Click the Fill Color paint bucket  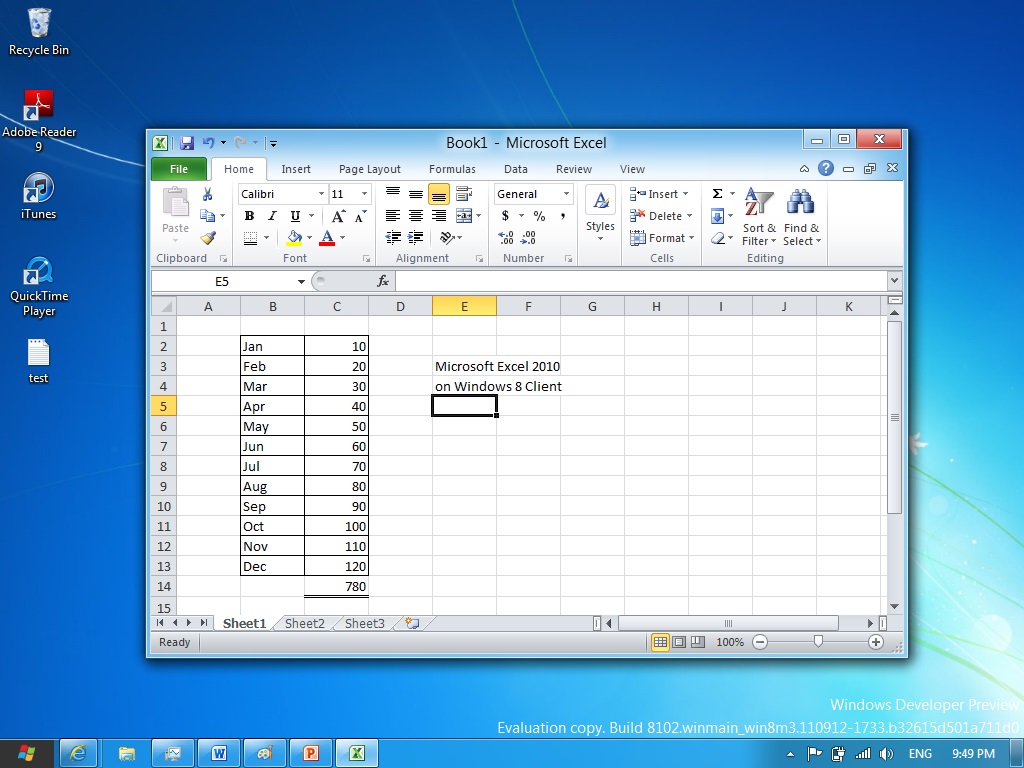[x=295, y=238]
